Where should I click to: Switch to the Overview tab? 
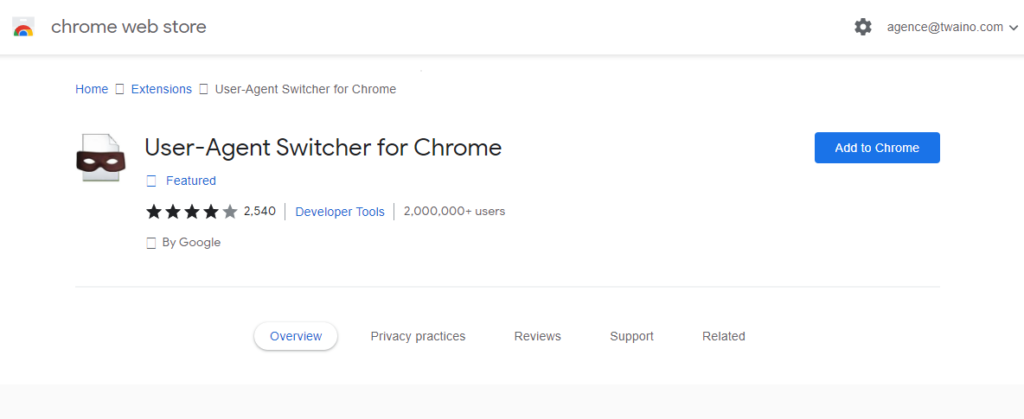pos(296,336)
